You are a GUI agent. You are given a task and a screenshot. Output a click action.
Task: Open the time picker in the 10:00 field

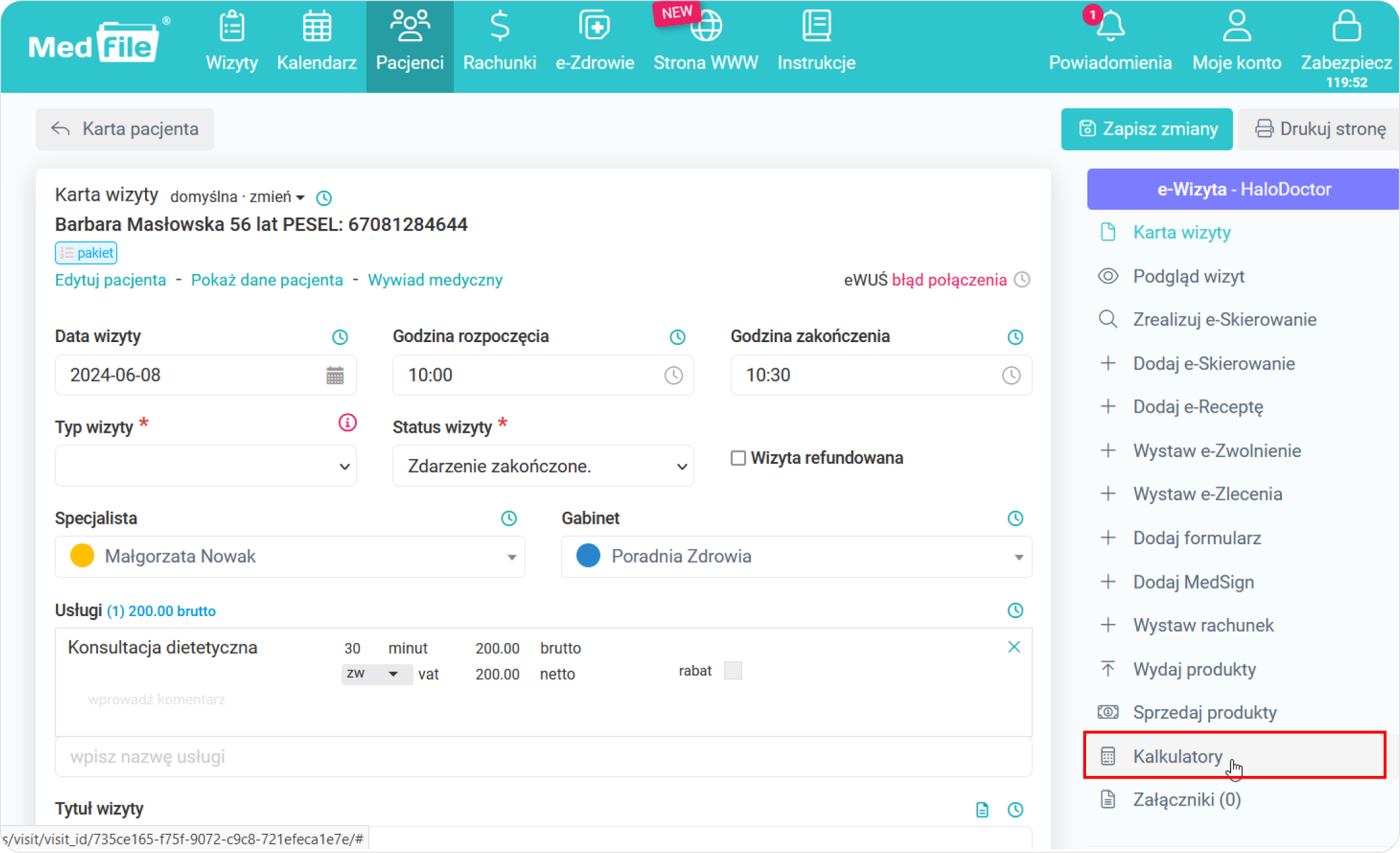[673, 375]
